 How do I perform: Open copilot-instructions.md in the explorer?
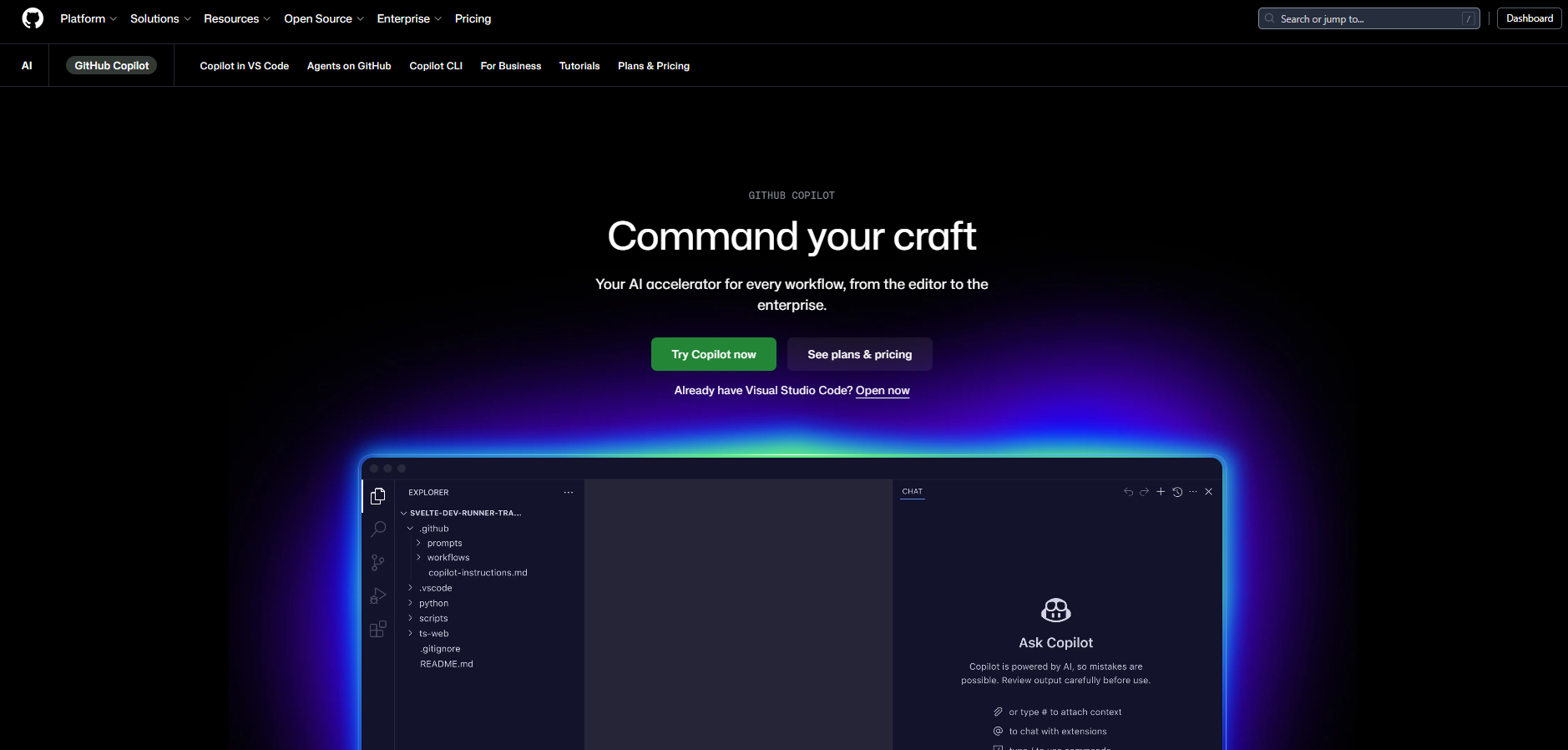coord(478,573)
